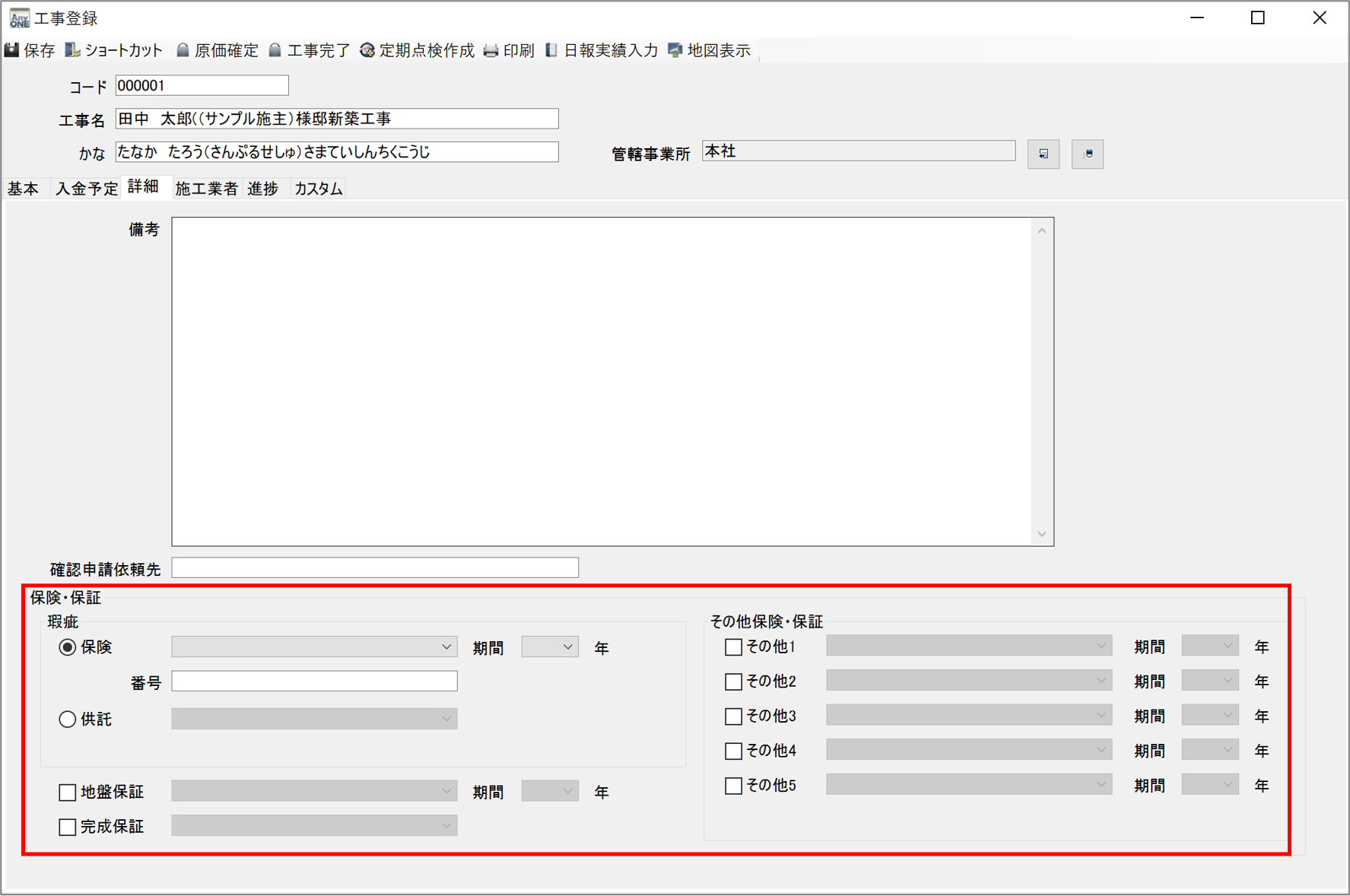
Task: Click the second button beside 管轄事業所 field
Action: tap(1088, 154)
